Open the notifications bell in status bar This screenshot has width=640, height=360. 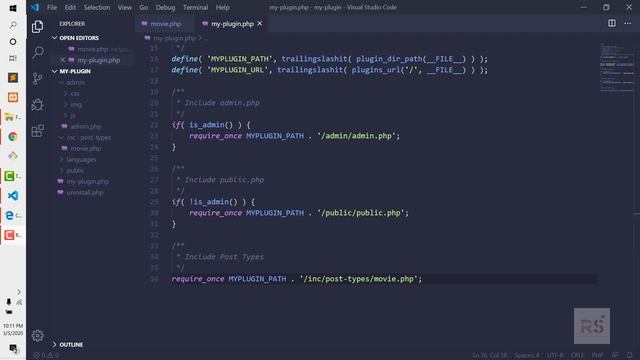630,356
